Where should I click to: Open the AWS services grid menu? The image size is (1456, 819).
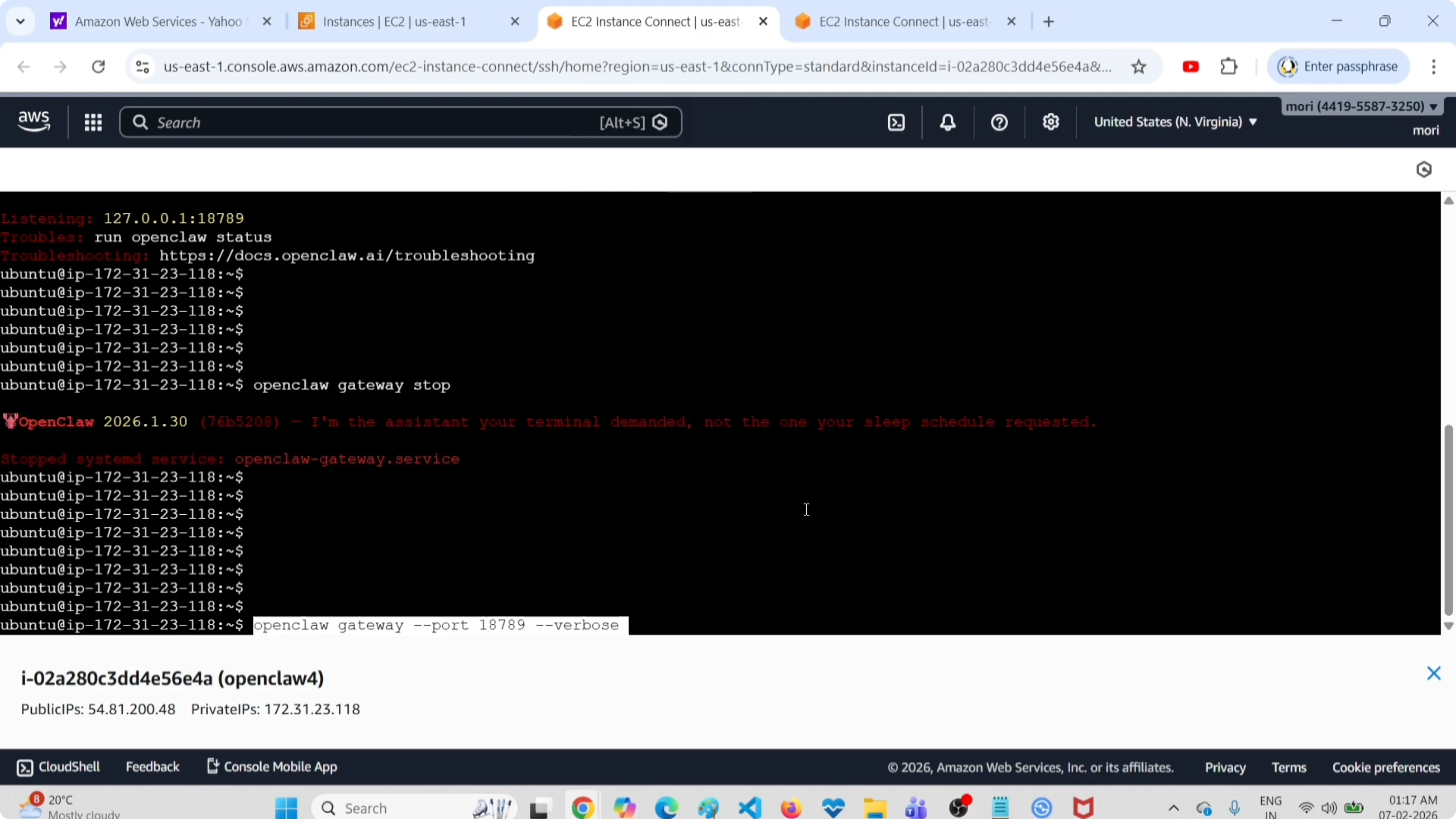(x=93, y=122)
